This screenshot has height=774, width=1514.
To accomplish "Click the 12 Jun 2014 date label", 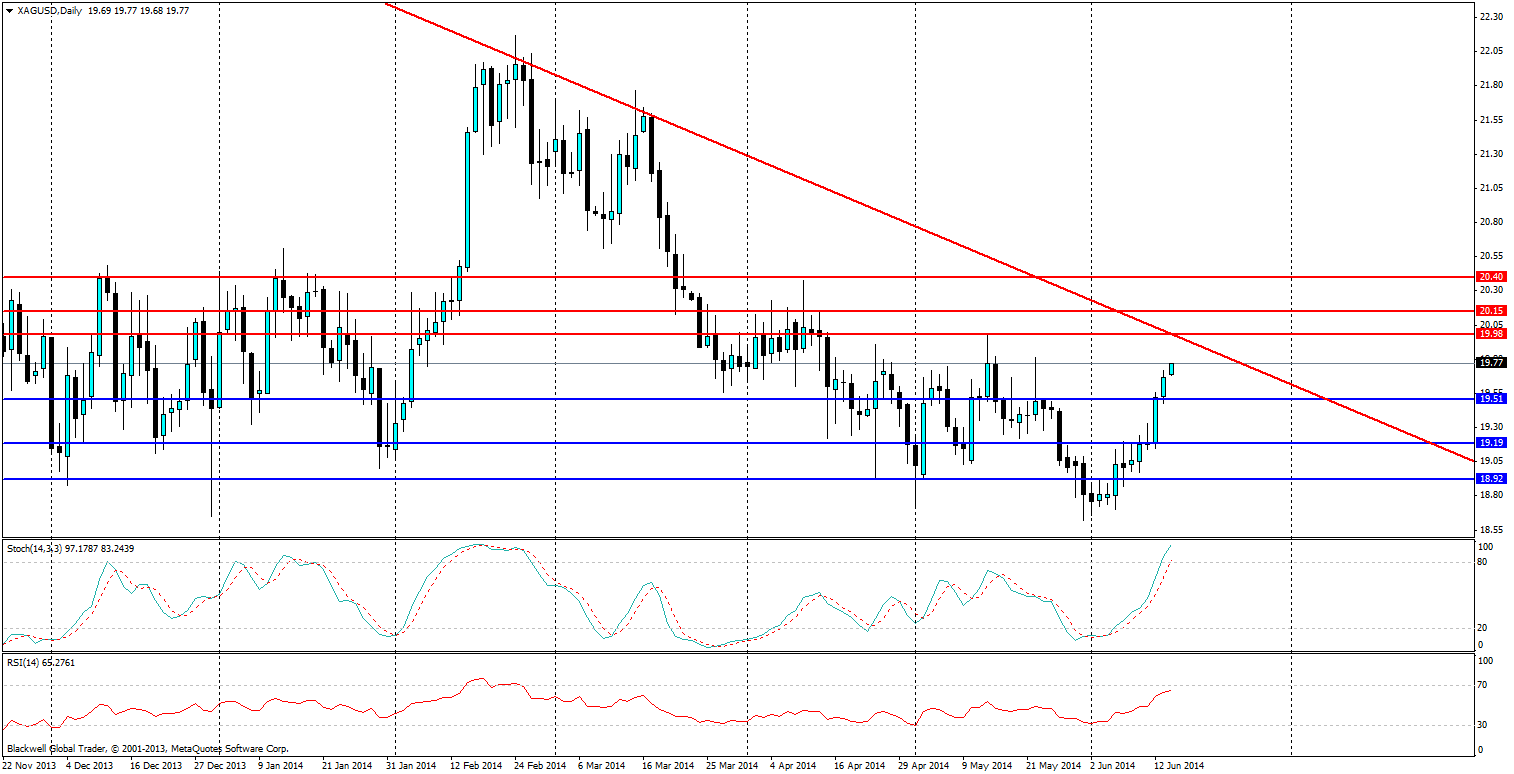I will point(1180,766).
